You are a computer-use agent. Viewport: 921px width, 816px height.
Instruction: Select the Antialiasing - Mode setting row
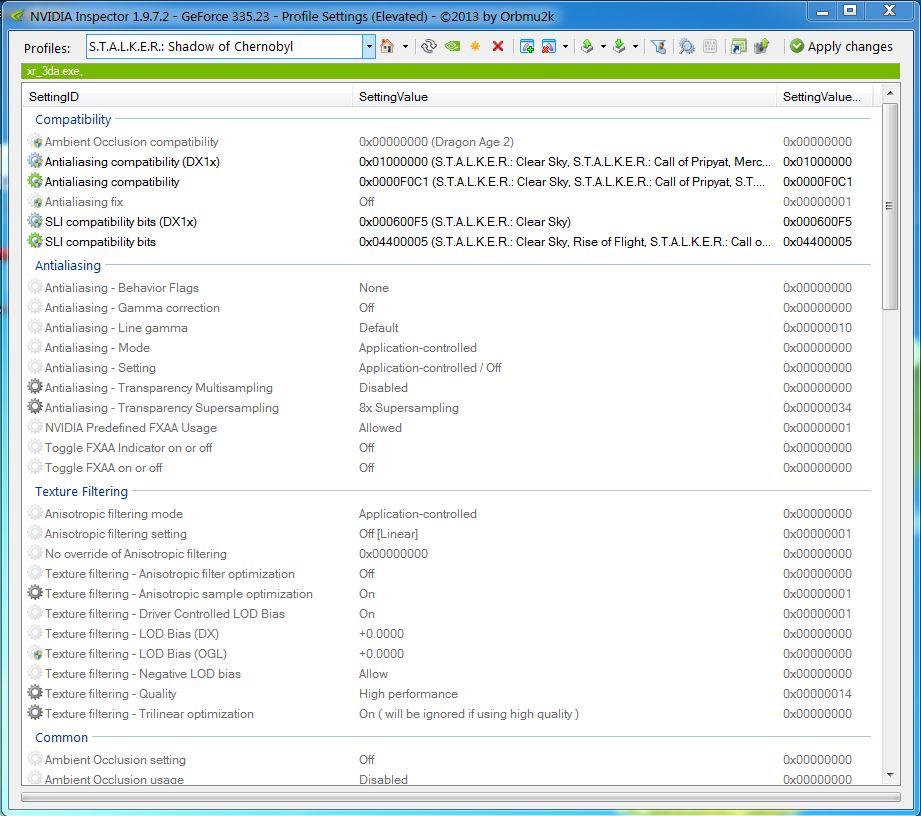[x=451, y=348]
